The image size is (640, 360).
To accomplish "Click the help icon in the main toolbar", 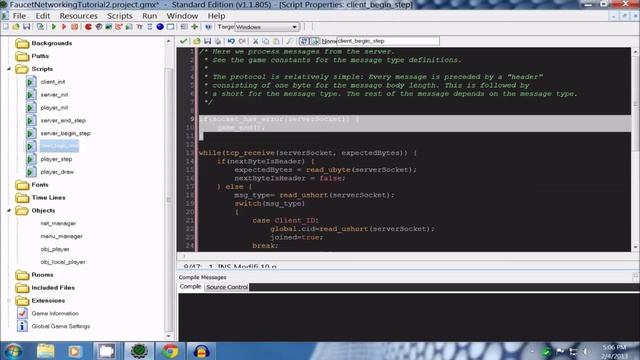I will [208, 27].
